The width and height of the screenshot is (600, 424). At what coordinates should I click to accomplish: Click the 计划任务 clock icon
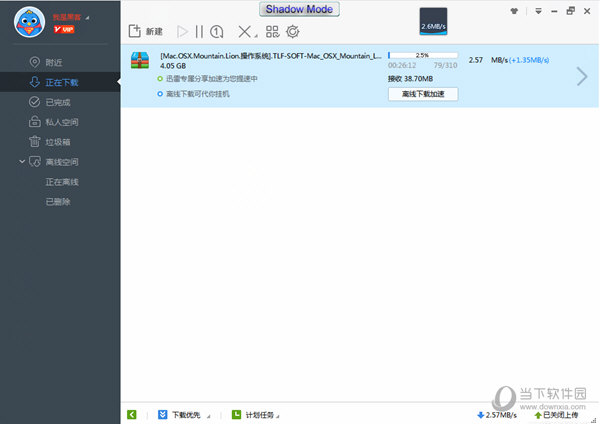coord(236,414)
